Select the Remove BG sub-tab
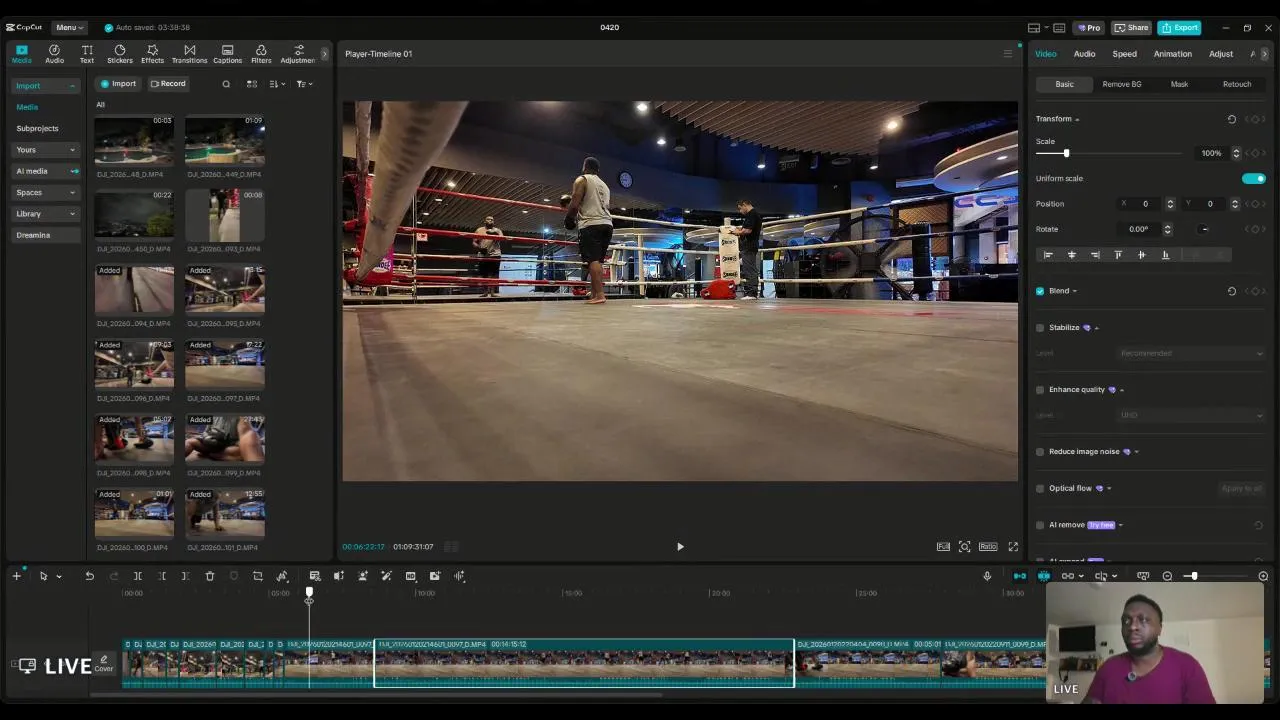 (x=1122, y=84)
